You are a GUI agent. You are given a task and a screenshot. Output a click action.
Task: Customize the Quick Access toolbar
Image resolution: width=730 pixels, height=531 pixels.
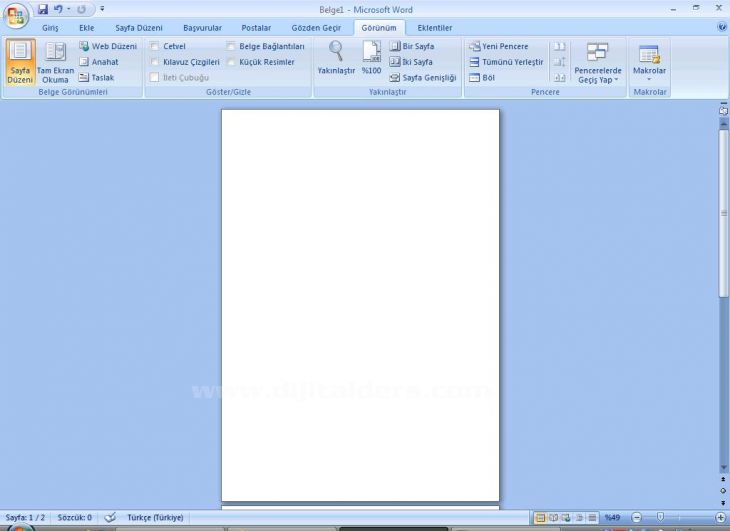pos(102,9)
